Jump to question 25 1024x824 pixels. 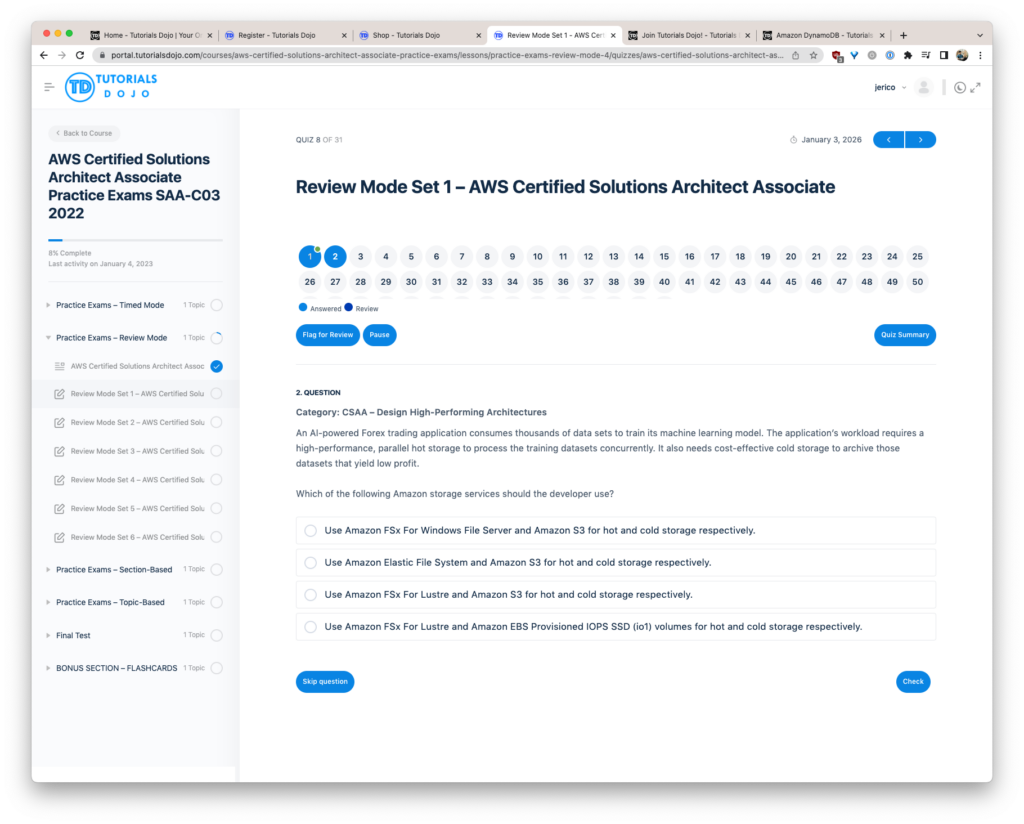point(918,257)
